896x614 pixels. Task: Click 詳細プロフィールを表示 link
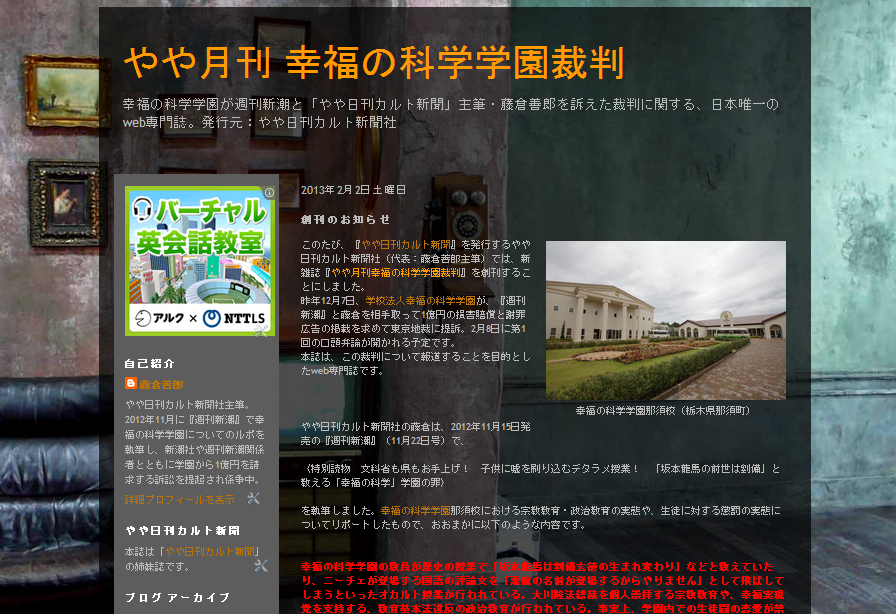179,500
